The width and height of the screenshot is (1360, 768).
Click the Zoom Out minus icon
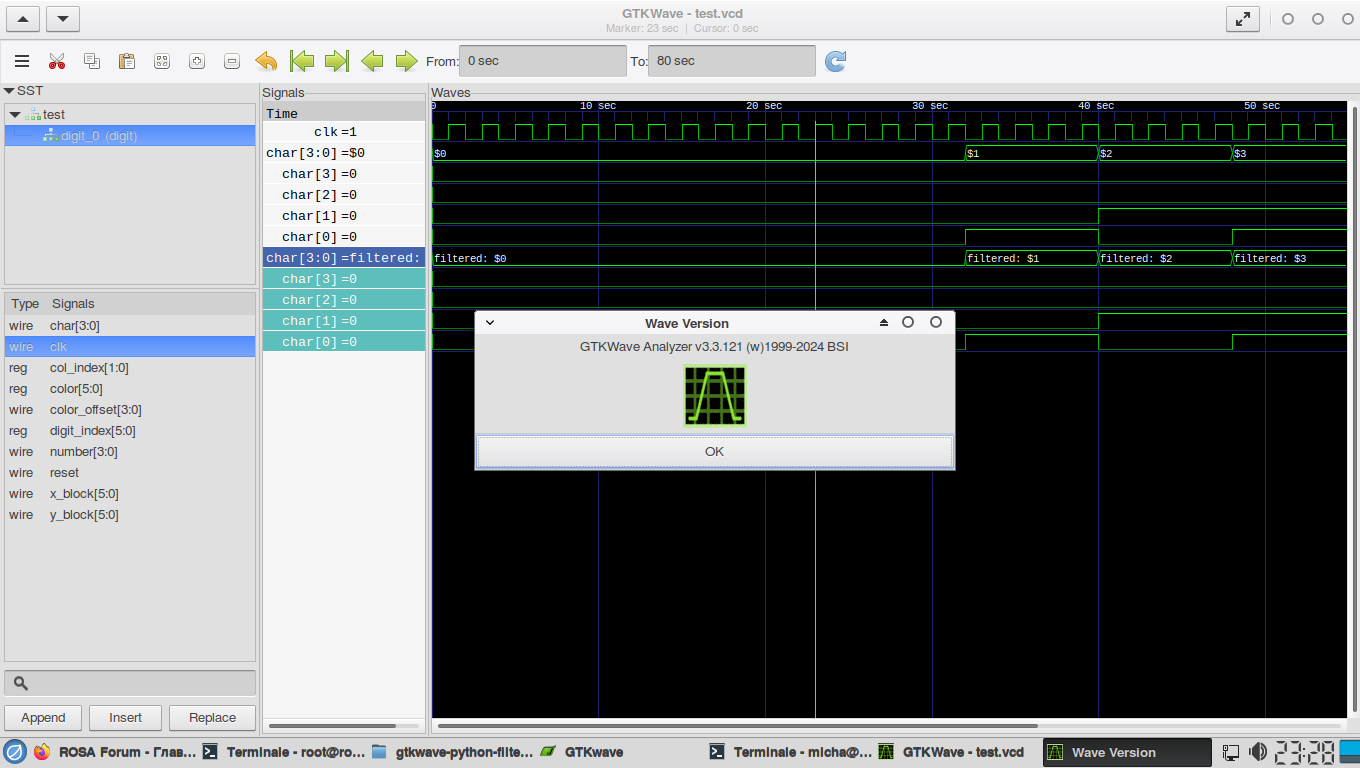[232, 61]
